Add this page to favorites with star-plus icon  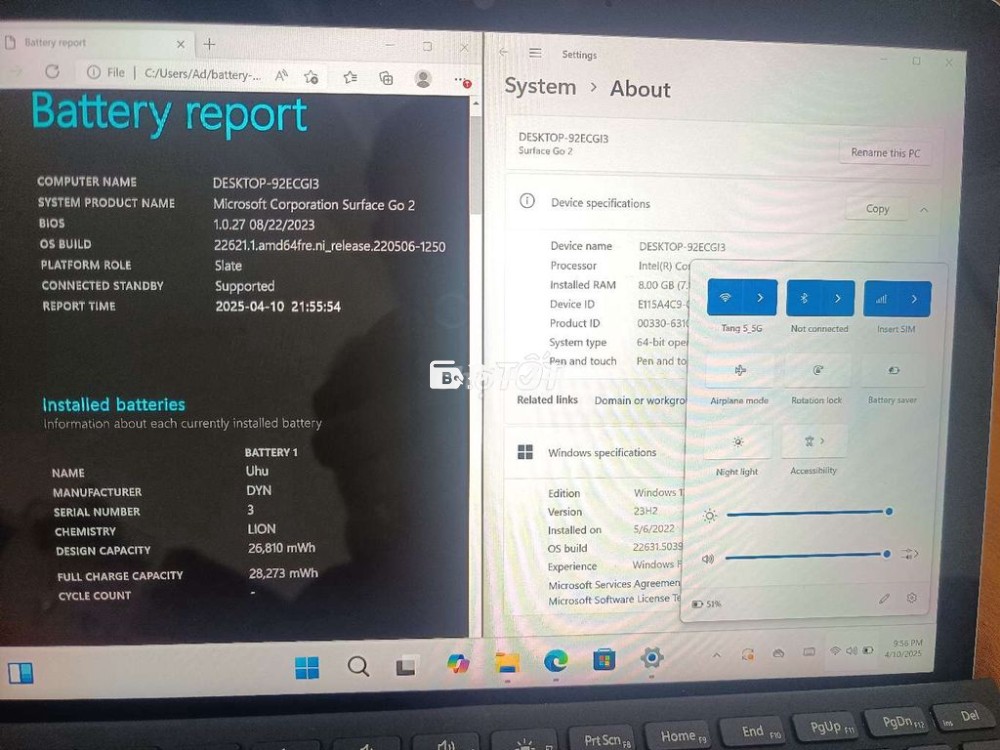(311, 77)
